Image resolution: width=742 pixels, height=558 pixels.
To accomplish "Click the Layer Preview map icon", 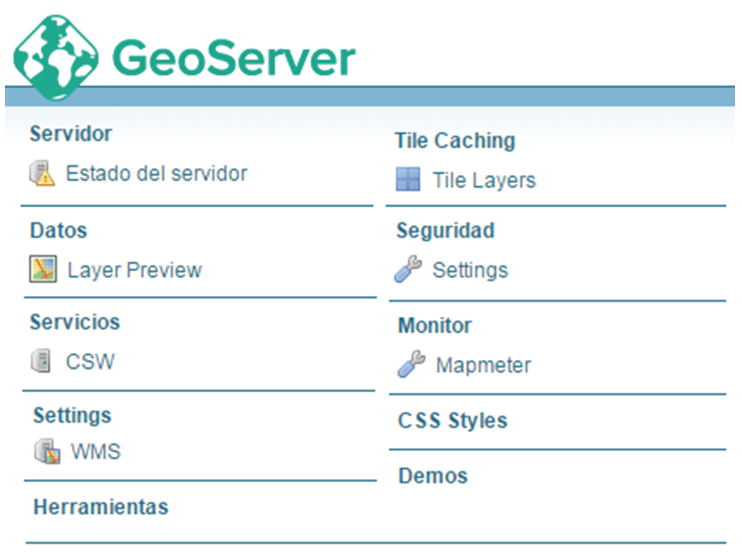I will [43, 269].
